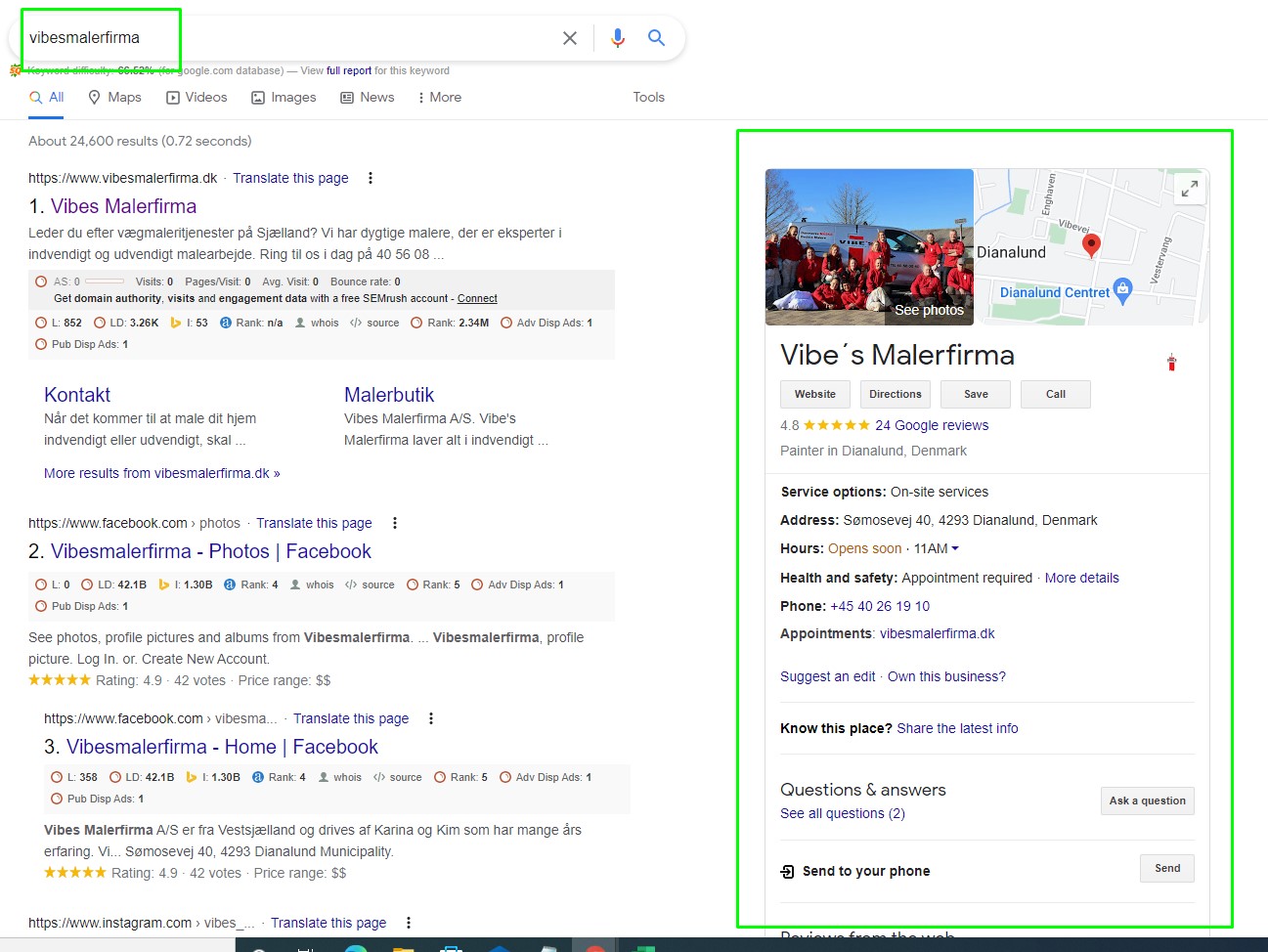Viewport: 1268px width, 952px height.
Task: Open See all questions (2)
Action: pos(843,813)
